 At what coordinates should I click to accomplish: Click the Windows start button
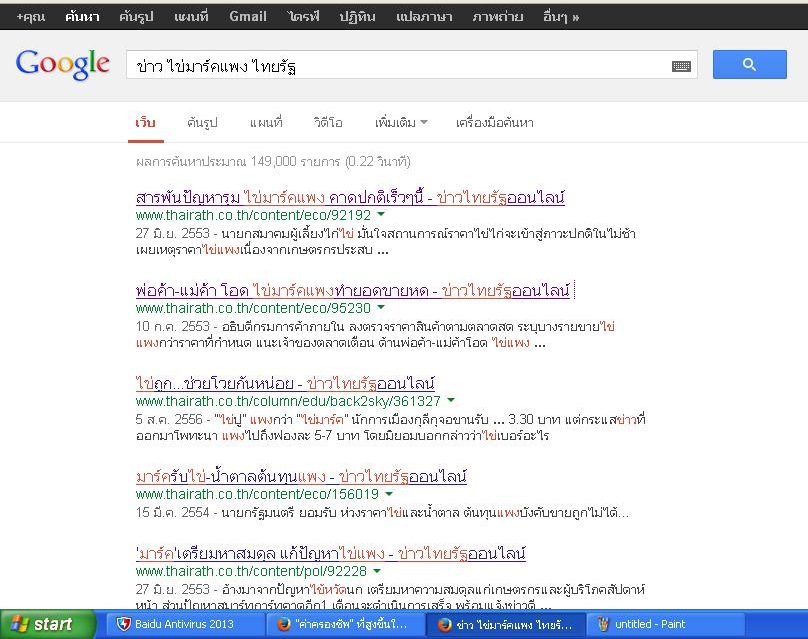pyautogui.click(x=47, y=624)
